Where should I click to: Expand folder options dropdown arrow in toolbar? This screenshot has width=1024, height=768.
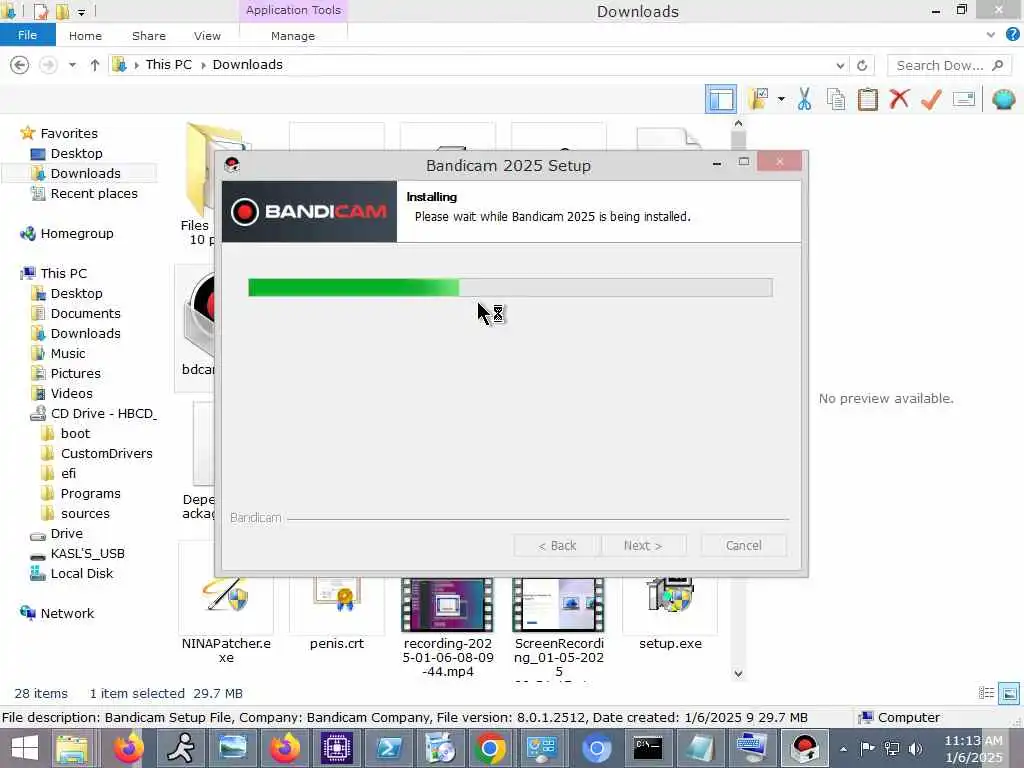tap(781, 99)
